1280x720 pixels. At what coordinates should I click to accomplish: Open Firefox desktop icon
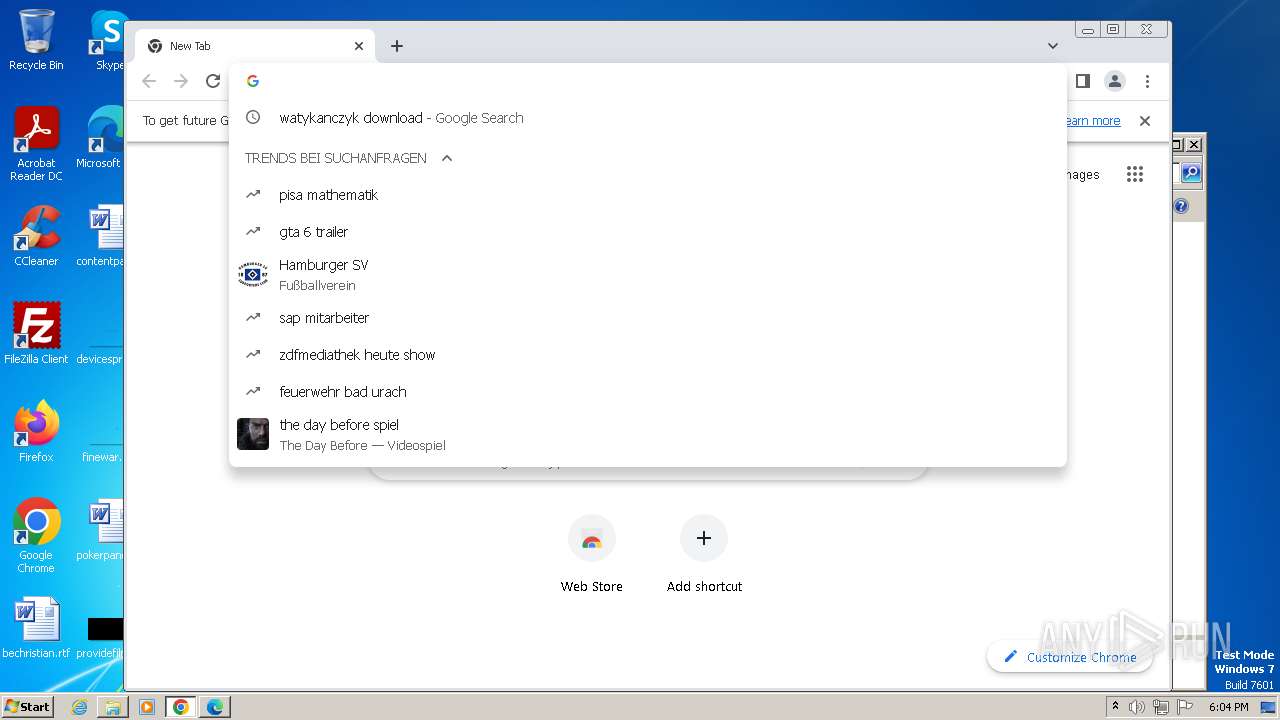tap(36, 432)
